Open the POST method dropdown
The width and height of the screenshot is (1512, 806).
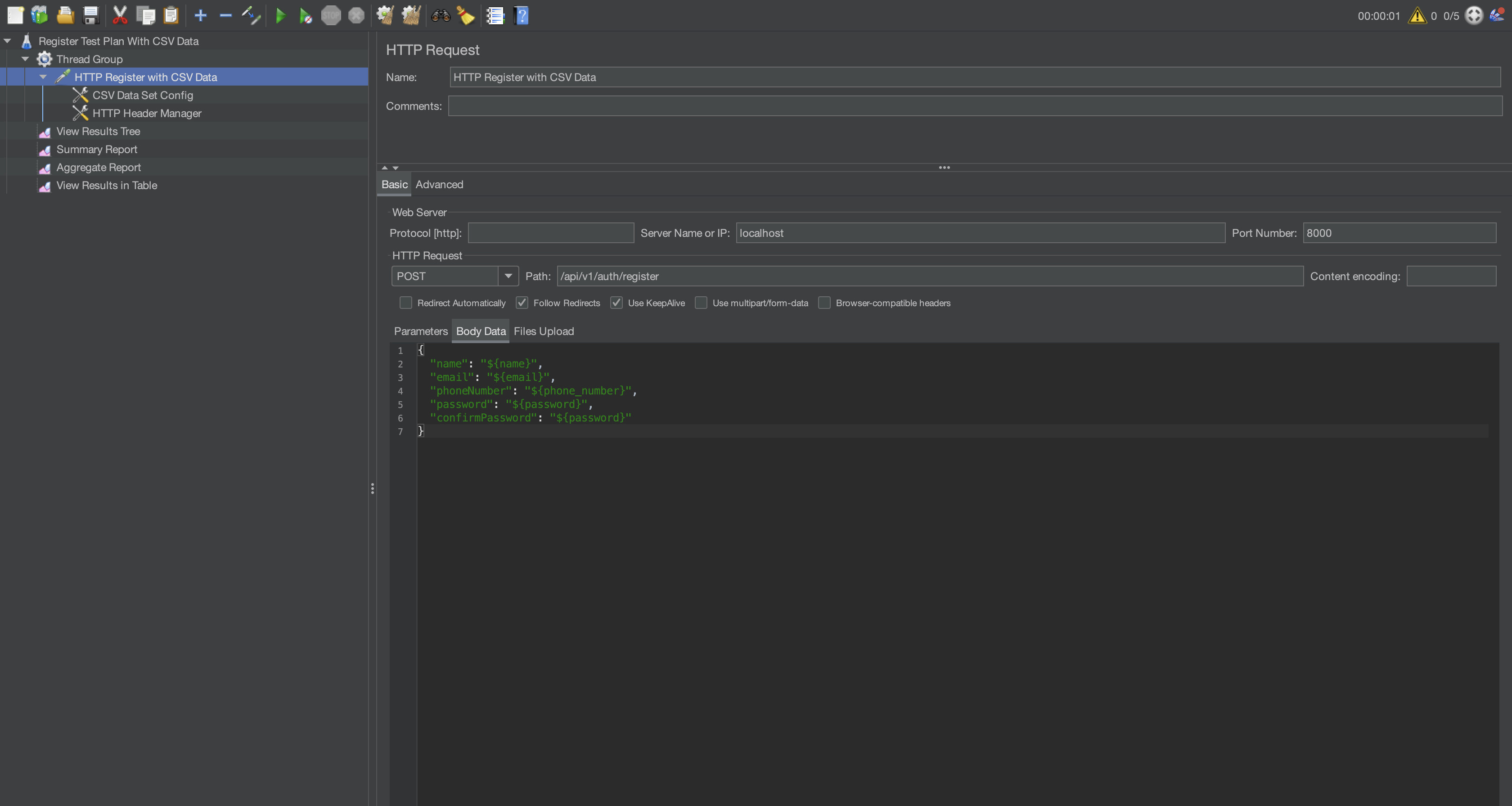508,276
